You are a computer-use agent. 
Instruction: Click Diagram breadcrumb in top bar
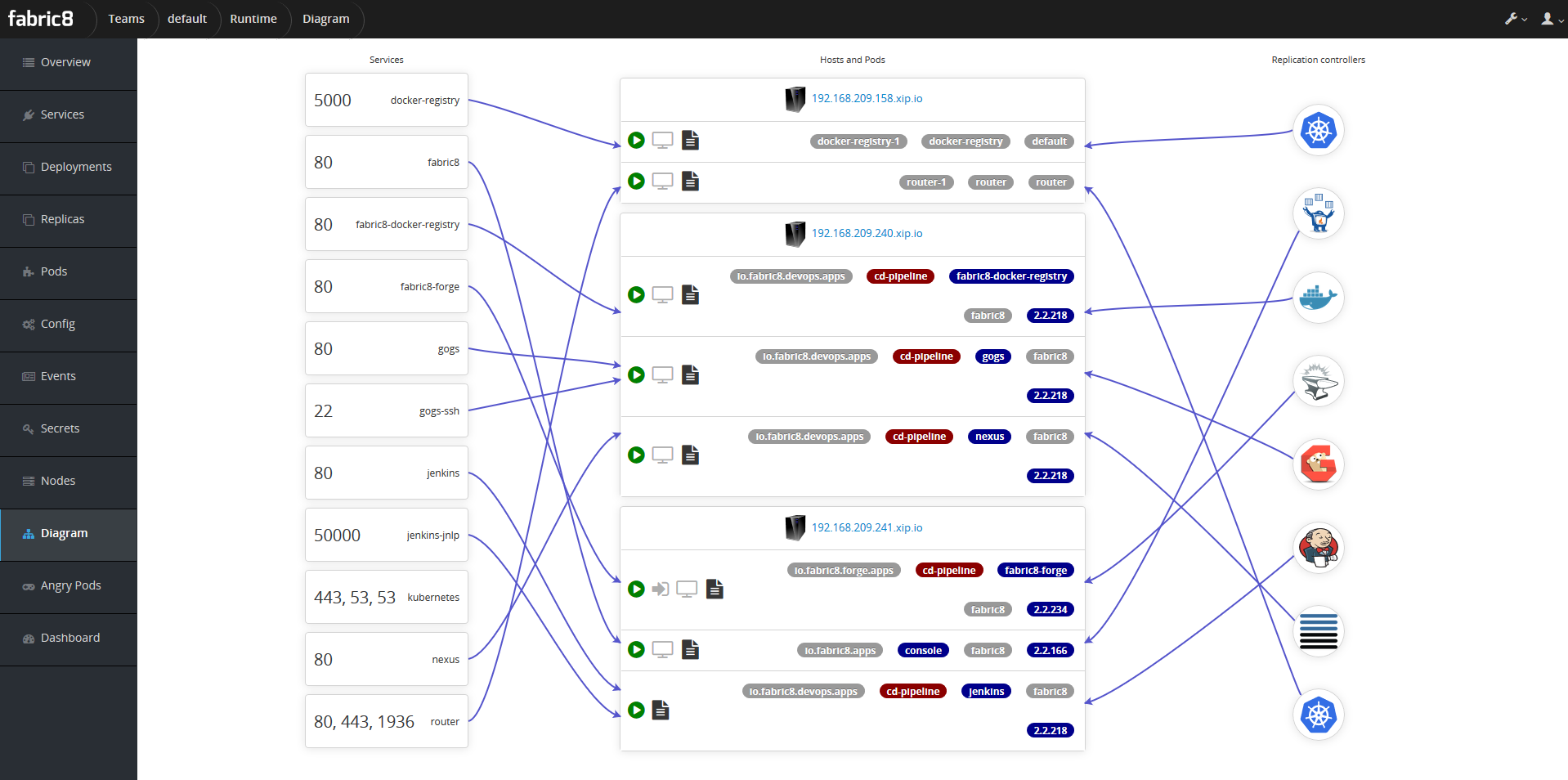click(x=325, y=19)
